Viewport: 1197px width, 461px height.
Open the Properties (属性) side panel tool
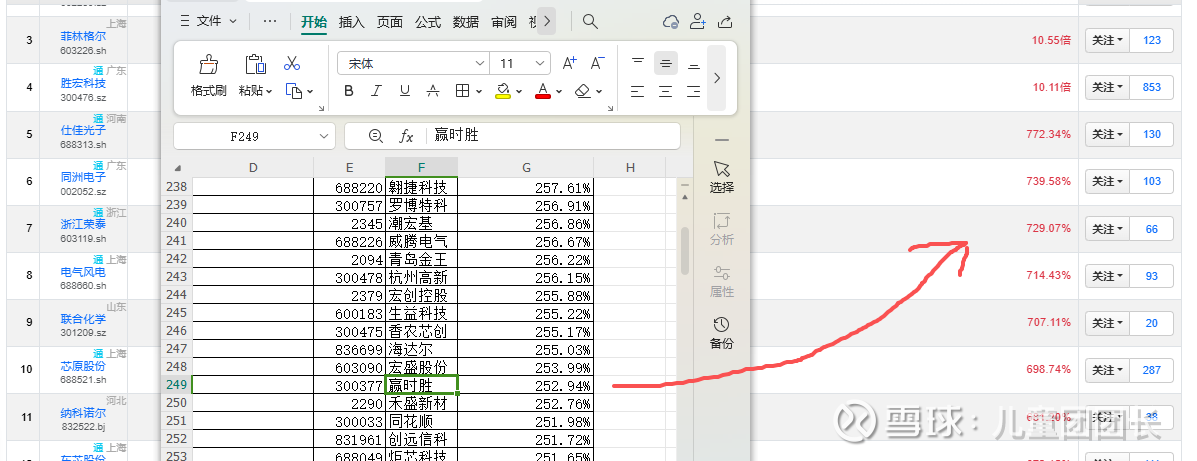[x=721, y=282]
